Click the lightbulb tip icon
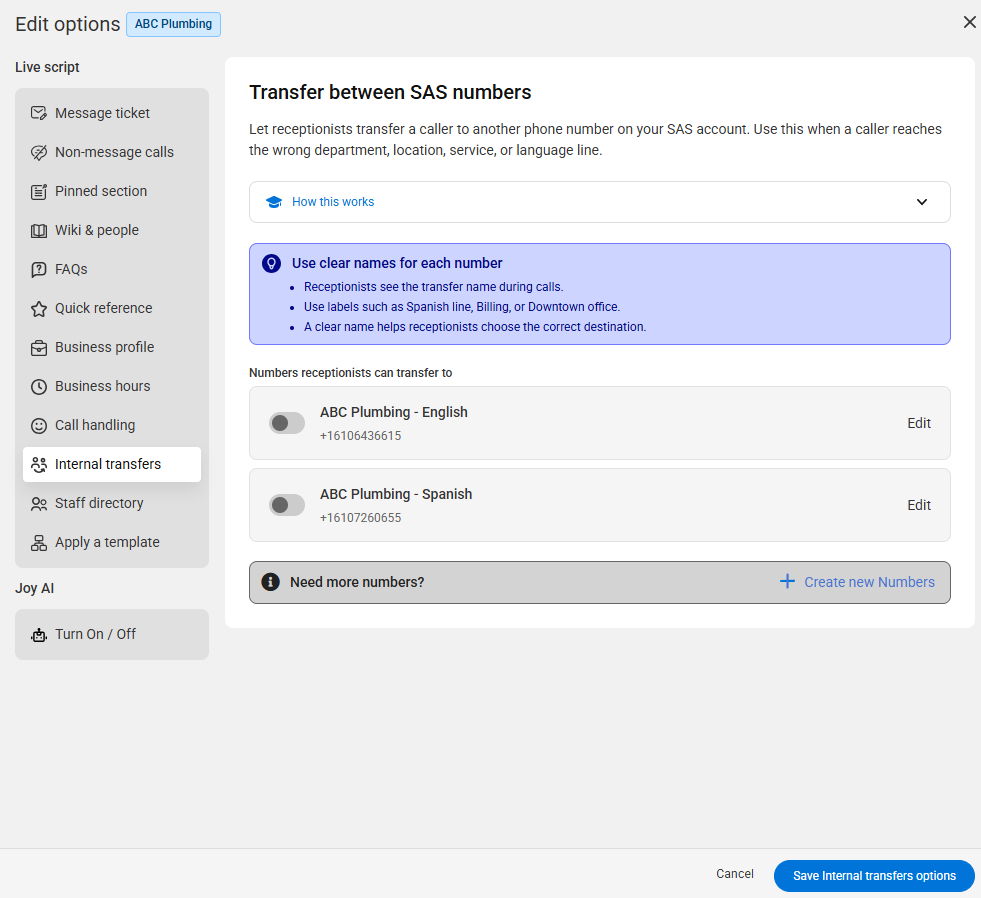 coord(272,263)
